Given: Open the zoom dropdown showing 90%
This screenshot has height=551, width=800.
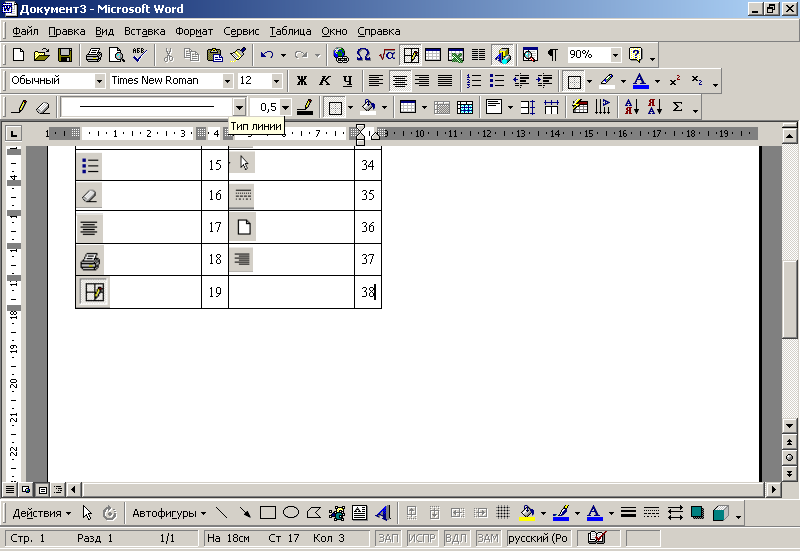Looking at the screenshot, I should [615, 55].
